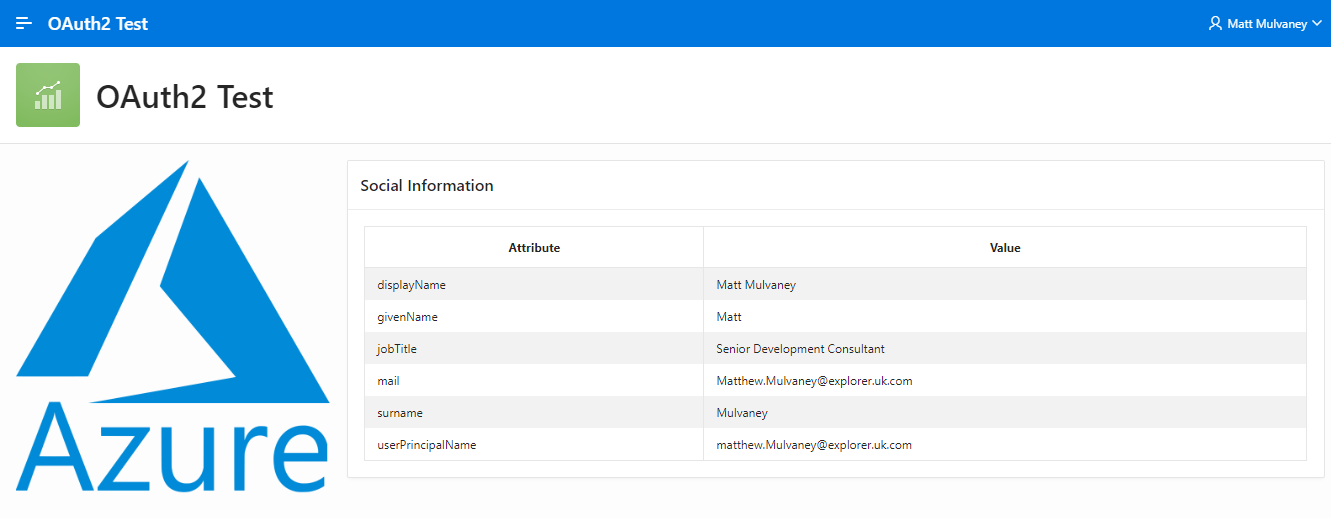The image size is (1331, 518).
Task: Click the Senior Development Consultant value
Action: tap(800, 349)
